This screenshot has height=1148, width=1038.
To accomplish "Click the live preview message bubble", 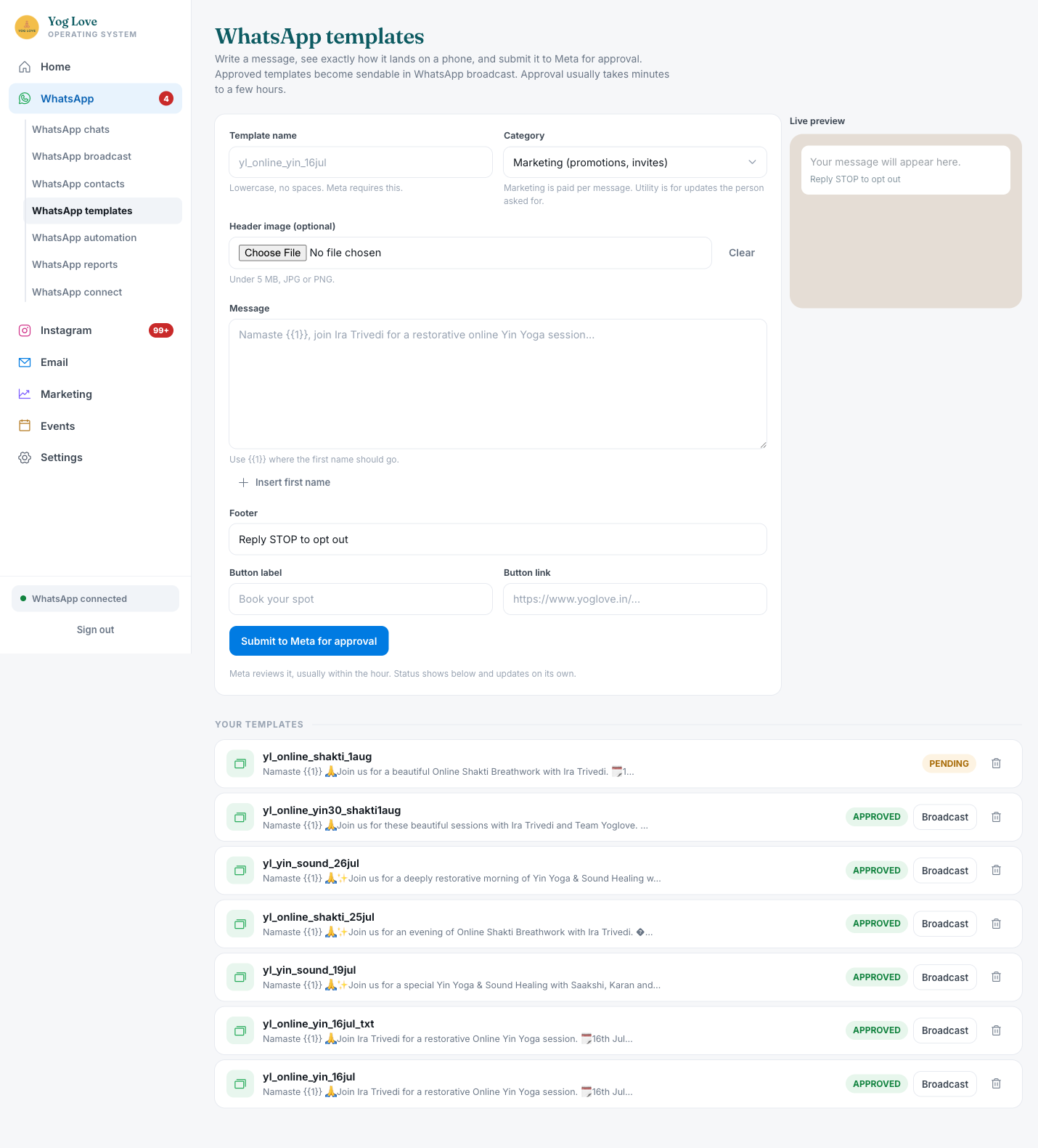I will coord(905,170).
